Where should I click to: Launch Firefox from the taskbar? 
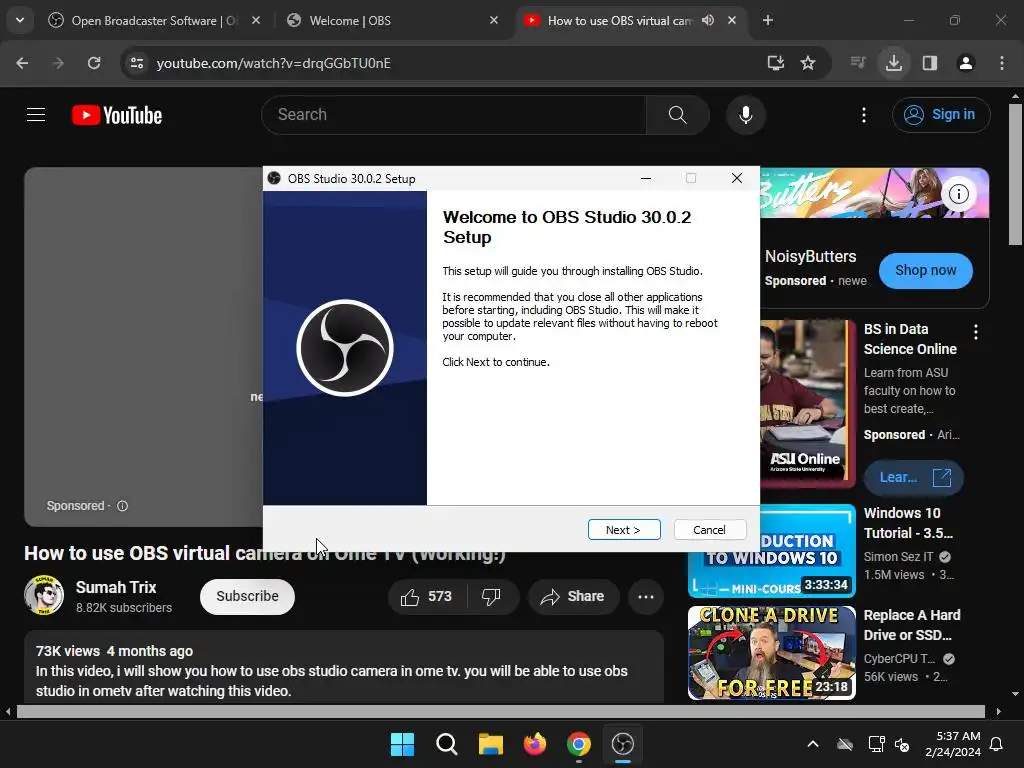tap(535, 744)
